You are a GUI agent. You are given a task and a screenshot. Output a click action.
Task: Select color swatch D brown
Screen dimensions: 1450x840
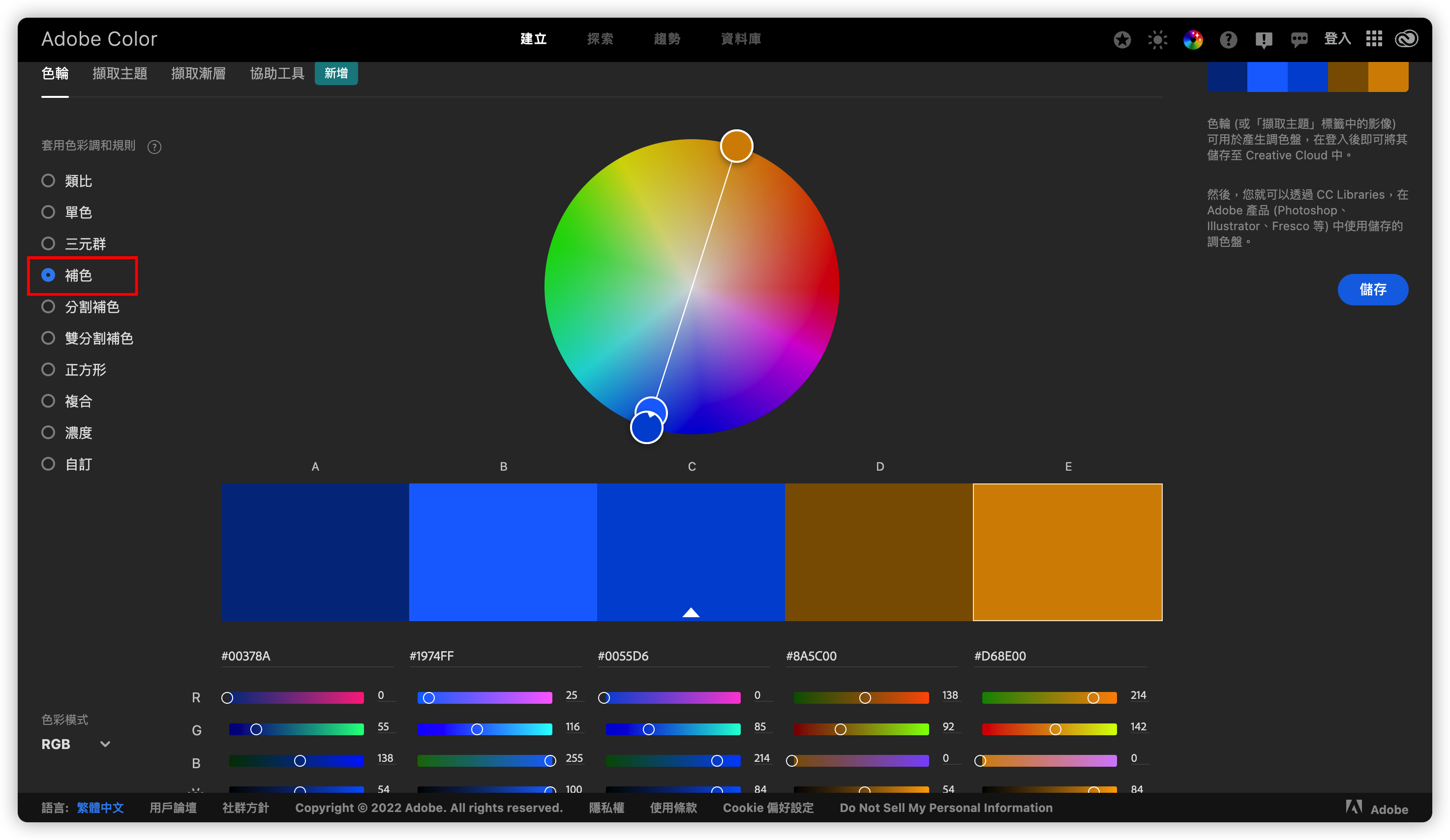coord(878,552)
